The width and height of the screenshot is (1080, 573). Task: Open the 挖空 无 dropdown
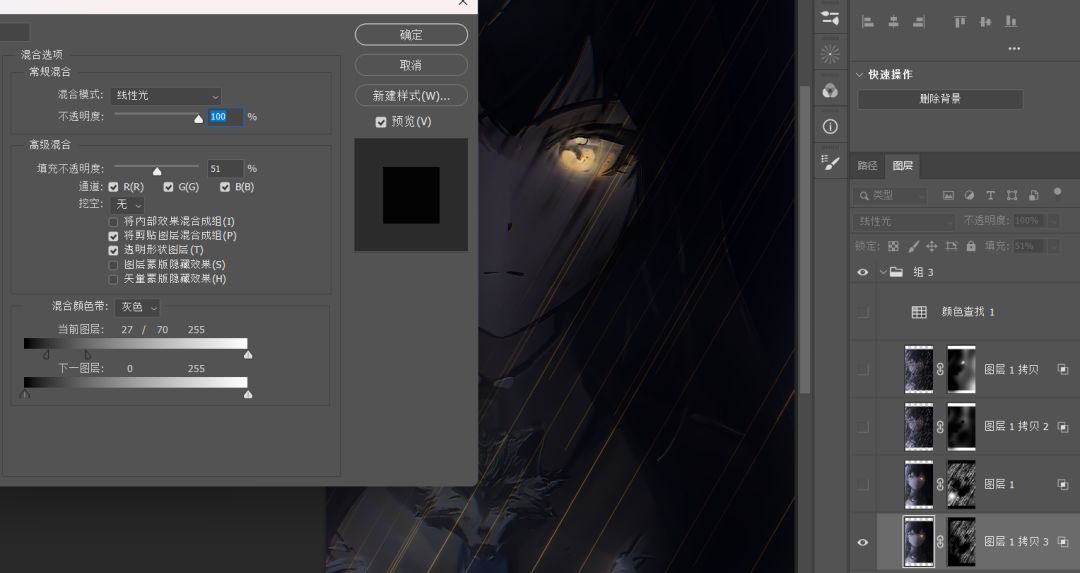(x=127, y=205)
